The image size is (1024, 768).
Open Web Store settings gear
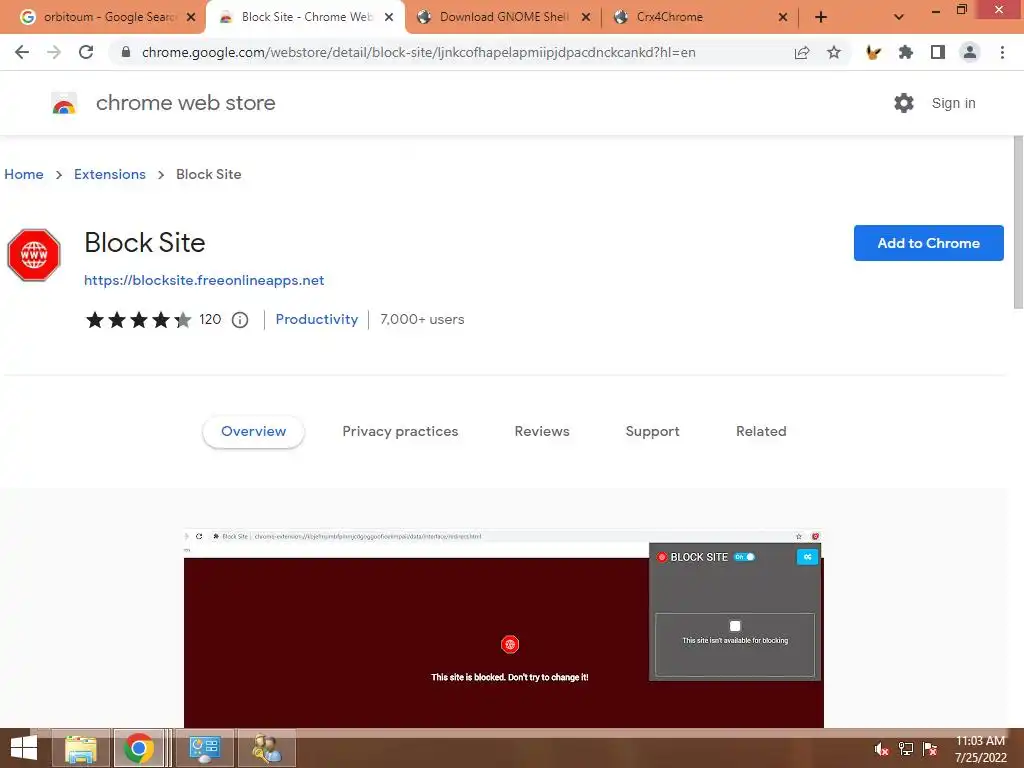click(x=904, y=103)
